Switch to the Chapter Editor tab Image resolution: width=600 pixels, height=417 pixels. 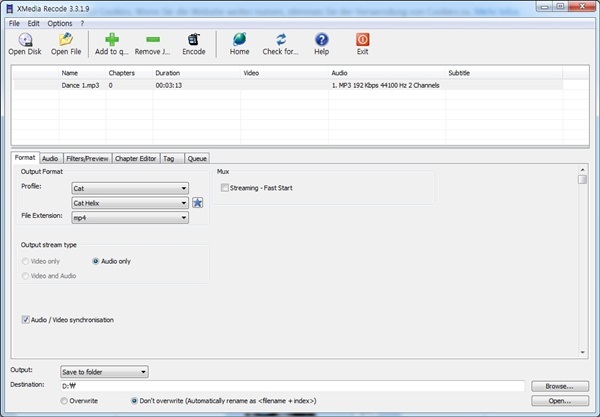pyautogui.click(x=135, y=158)
